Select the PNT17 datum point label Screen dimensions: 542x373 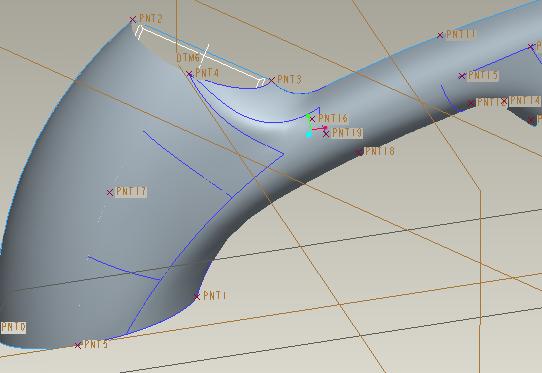coord(131,192)
